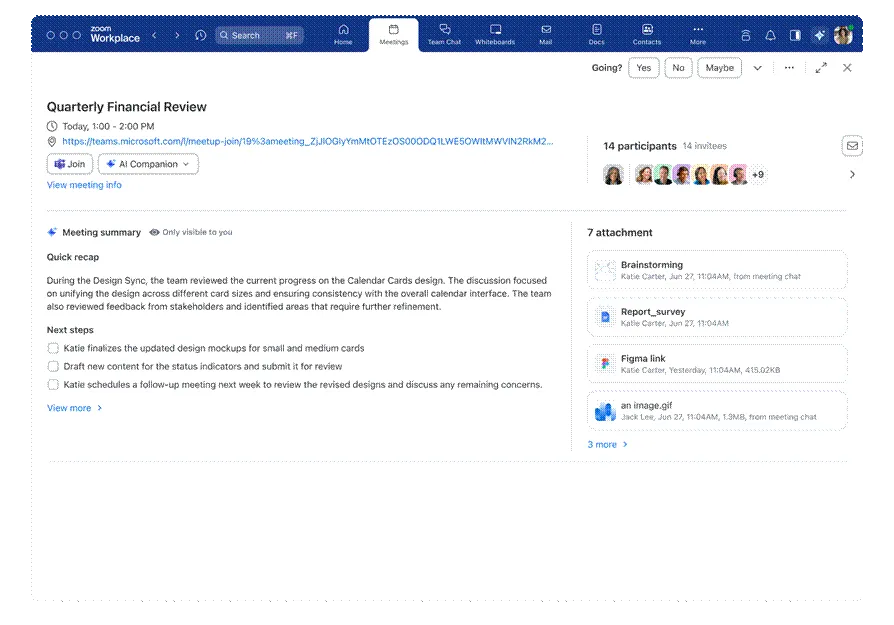The width and height of the screenshot is (894, 625).
Task: Check 'Katie finalizes the updated design mockups'
Action: pyautogui.click(x=53, y=348)
